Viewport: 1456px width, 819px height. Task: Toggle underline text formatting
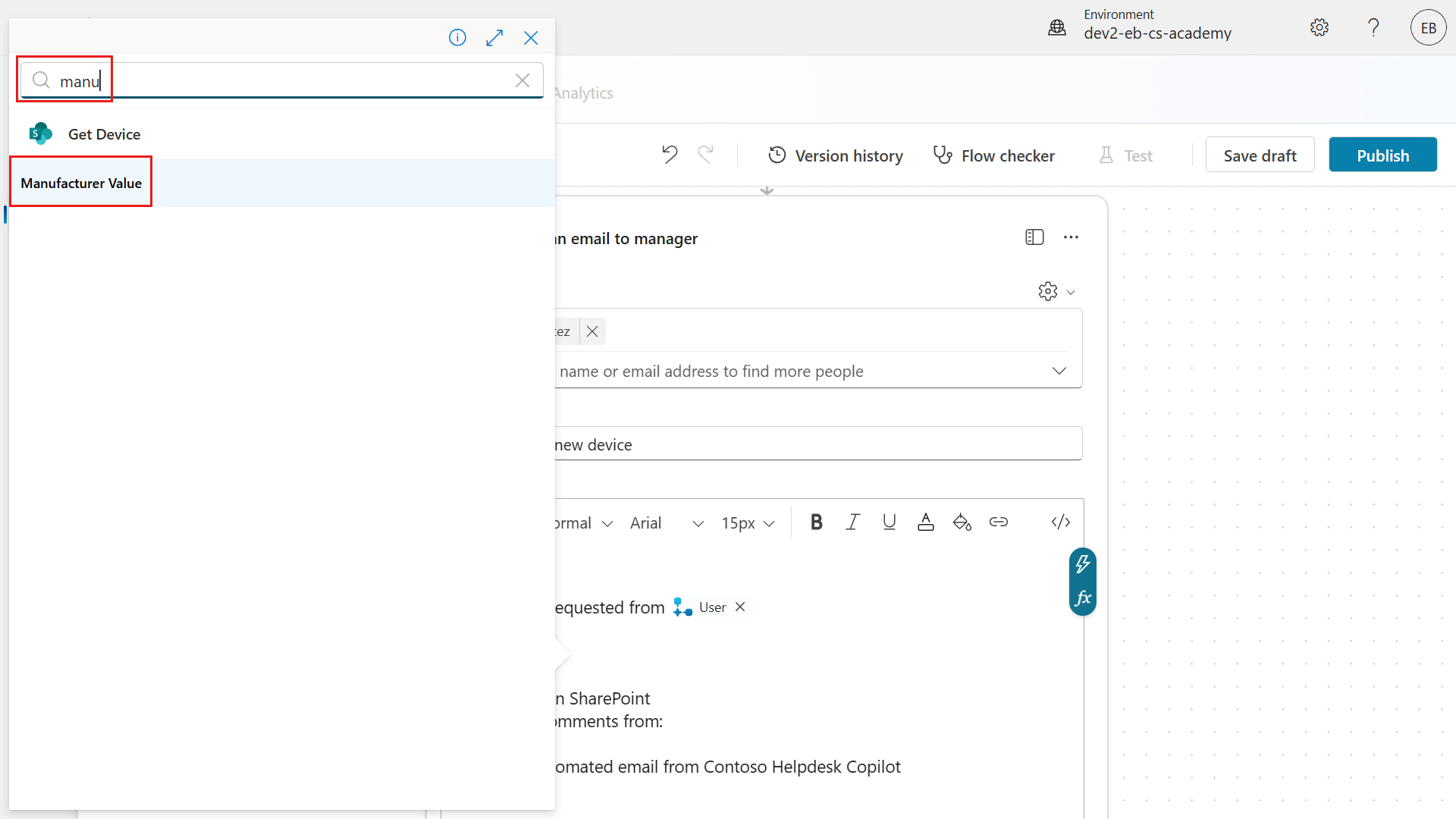coord(889,522)
